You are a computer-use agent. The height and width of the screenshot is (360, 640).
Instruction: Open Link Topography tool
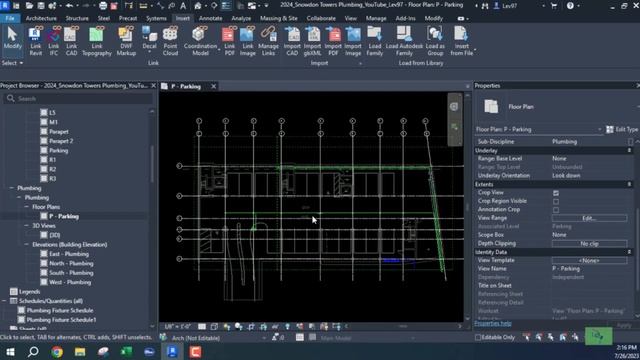97,41
